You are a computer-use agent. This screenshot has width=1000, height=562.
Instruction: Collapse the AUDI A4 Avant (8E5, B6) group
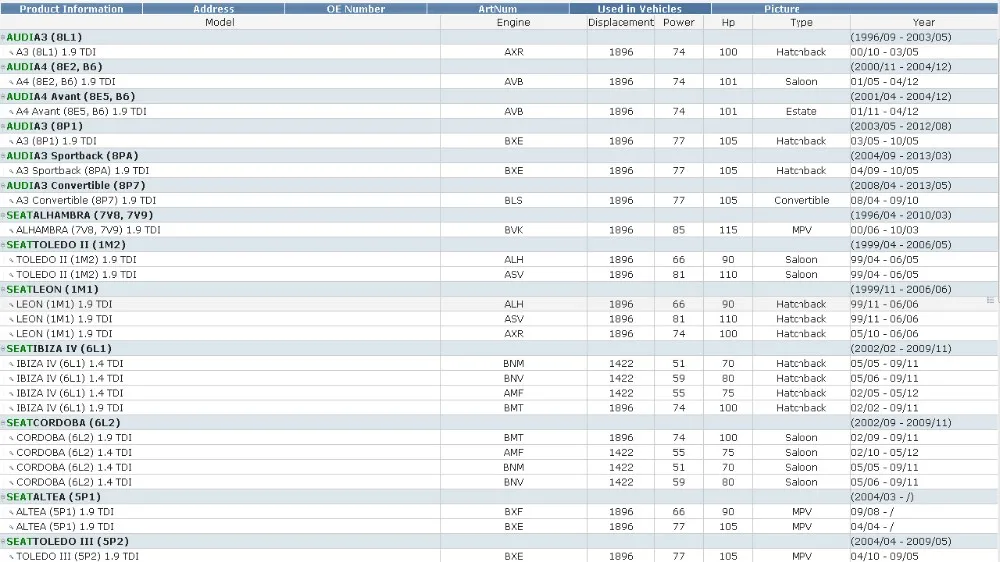pos(3,97)
